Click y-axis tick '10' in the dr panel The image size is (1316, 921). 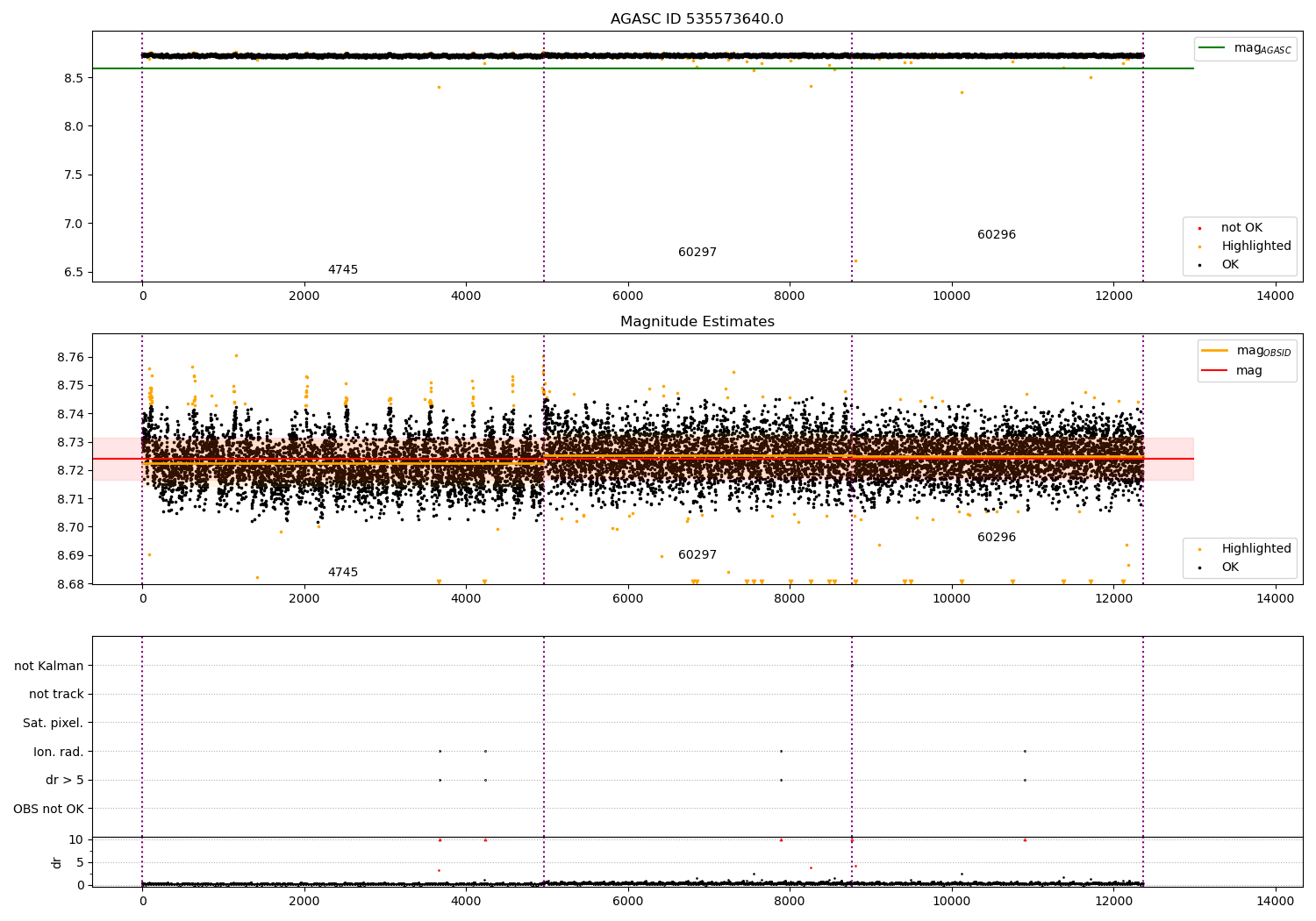[x=76, y=839]
